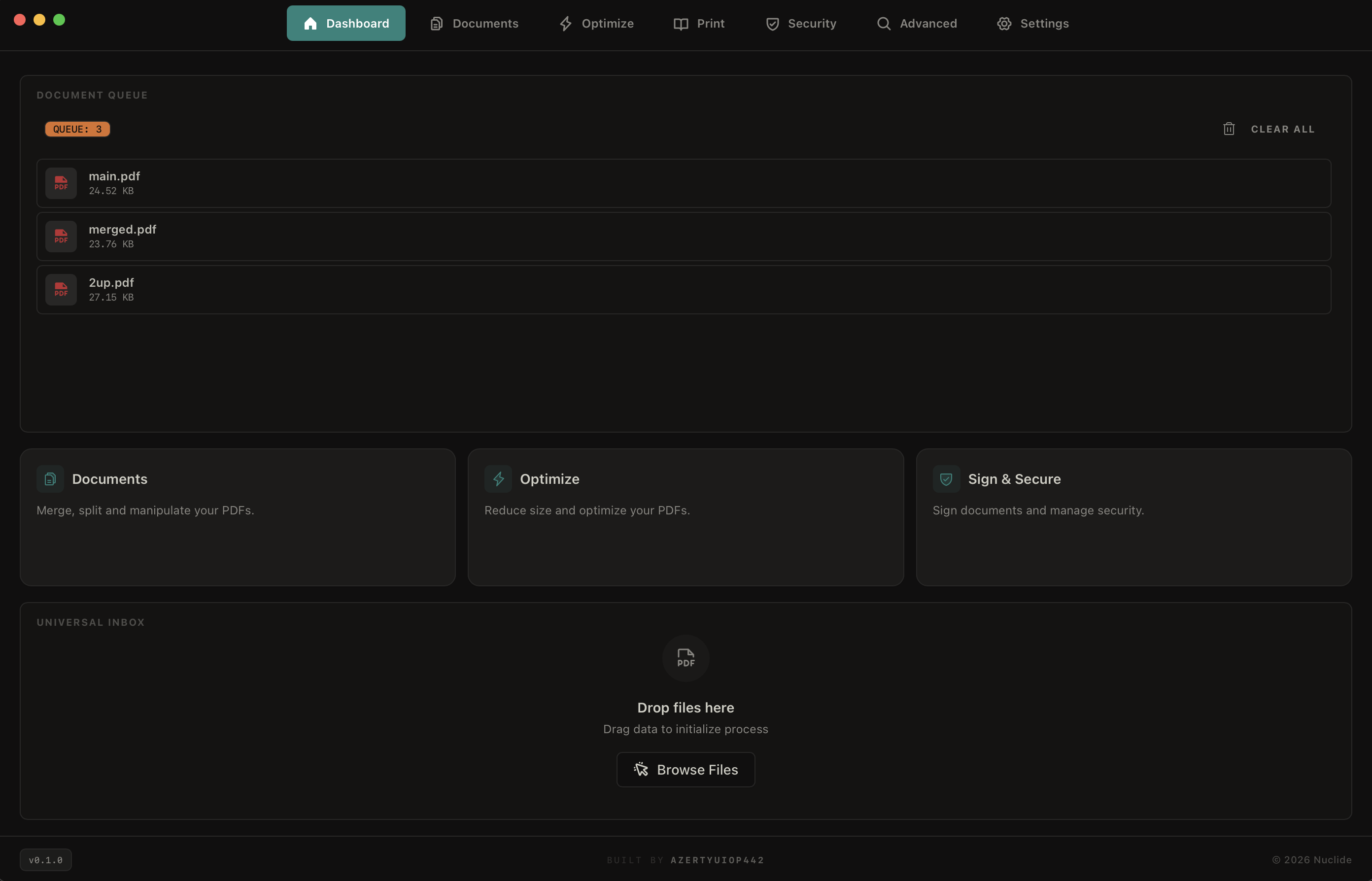This screenshot has height=881, width=1372.
Task: Click the CLEAR ALL text button
Action: pos(1282,129)
